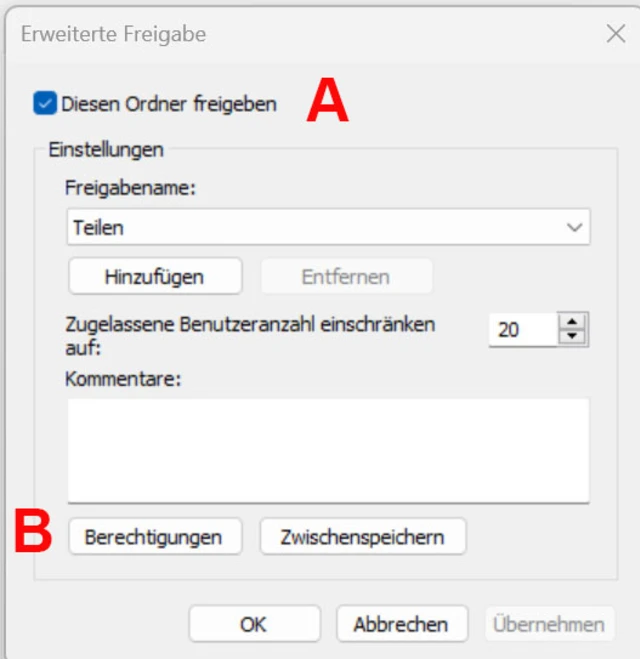
Task: Open the Berechtigungen dialog
Action: coord(153,537)
